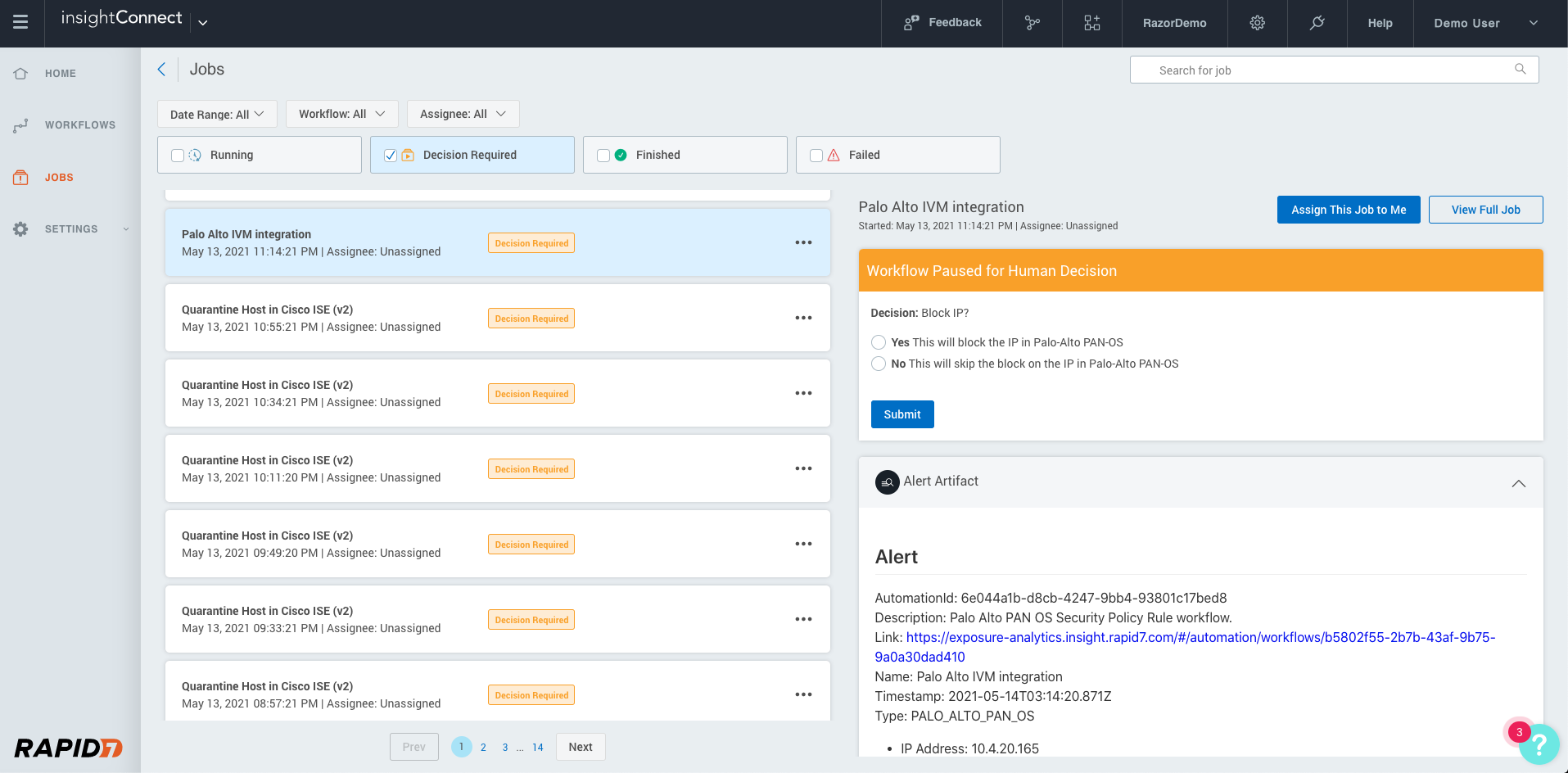Image resolution: width=1568 pixels, height=773 pixels.
Task: Expand the Settings sidebar chevron
Action: pos(126,229)
